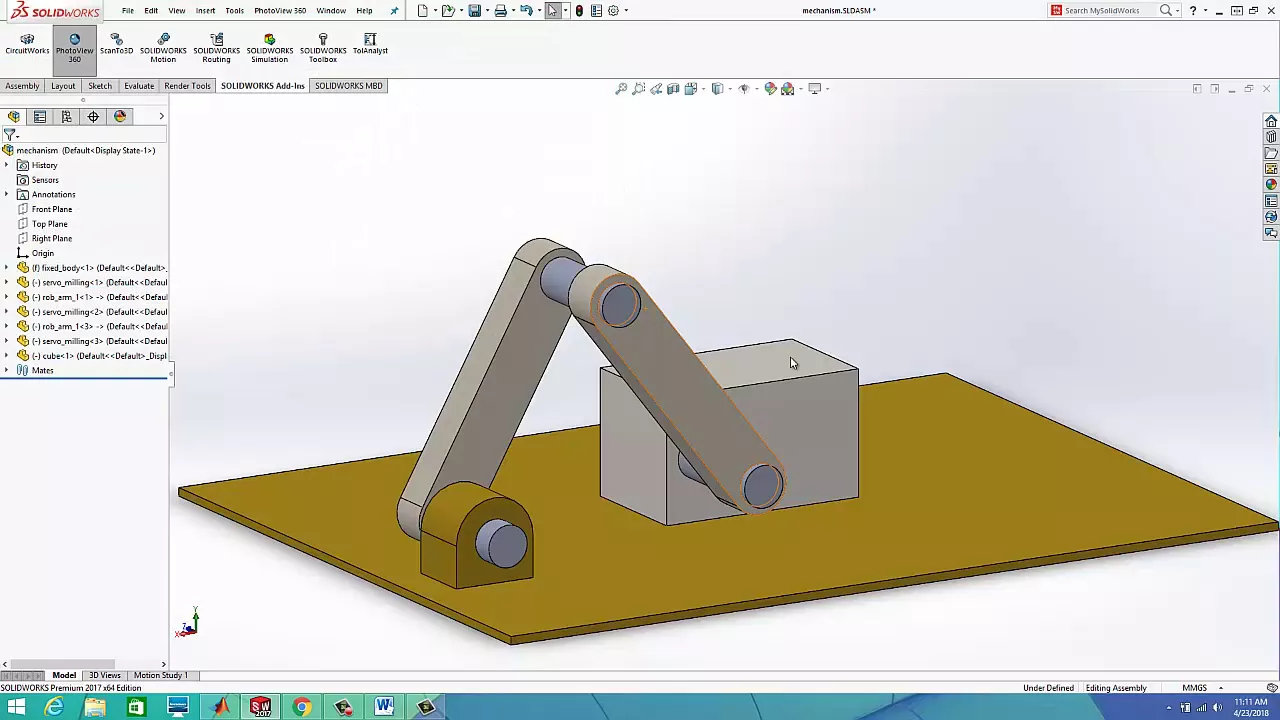Open the Options gear icon
This screenshot has height=720, width=1280.
[x=613, y=10]
